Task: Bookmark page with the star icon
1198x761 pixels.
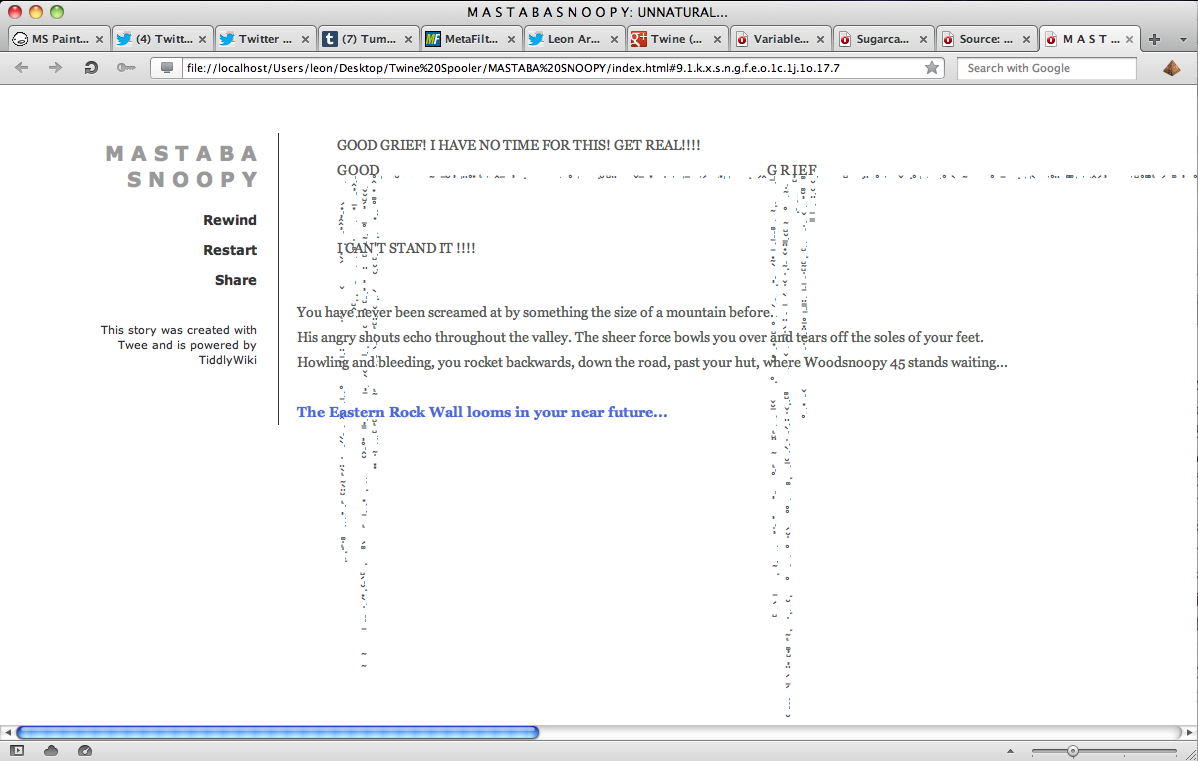Action: point(932,68)
